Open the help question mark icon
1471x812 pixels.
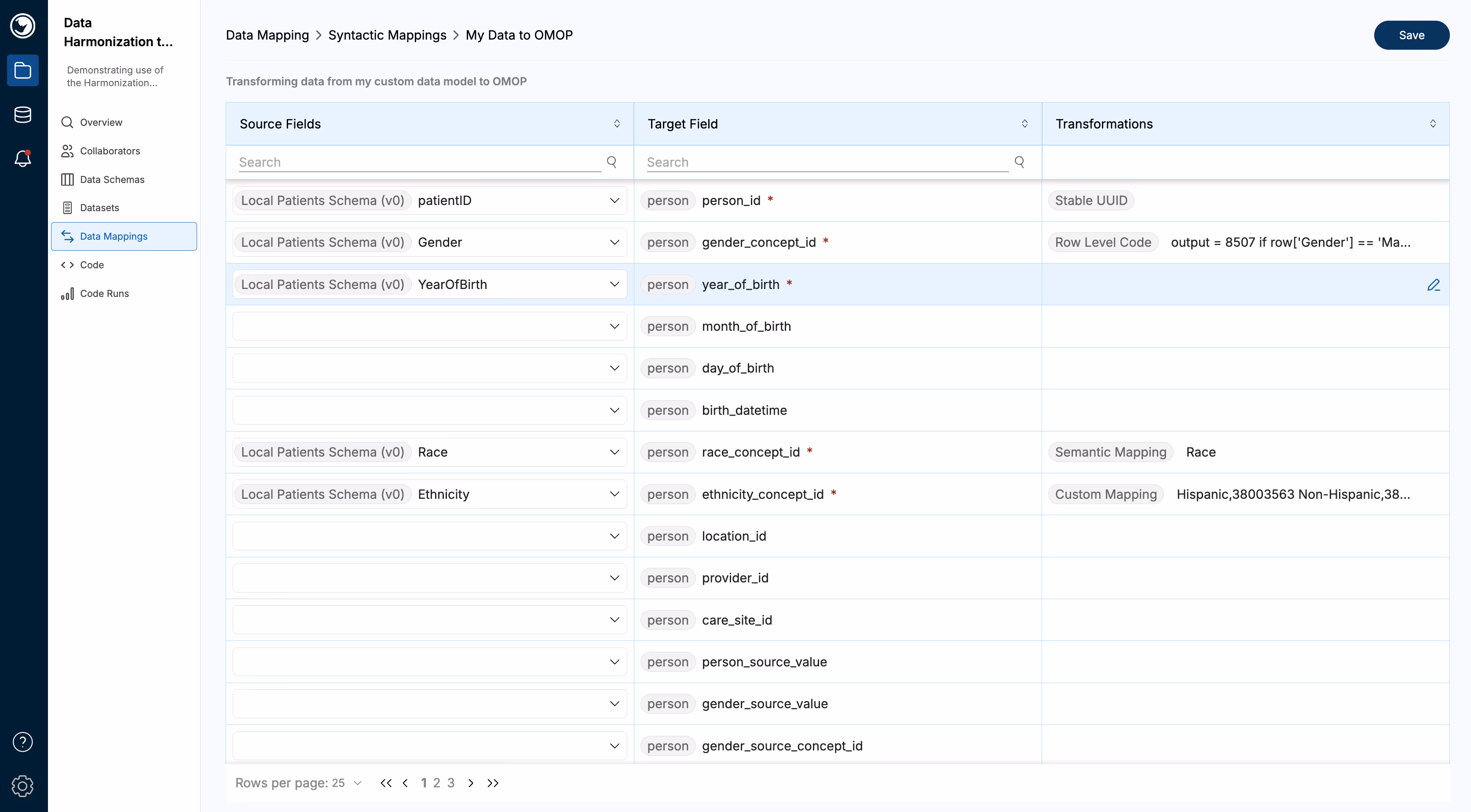23,742
